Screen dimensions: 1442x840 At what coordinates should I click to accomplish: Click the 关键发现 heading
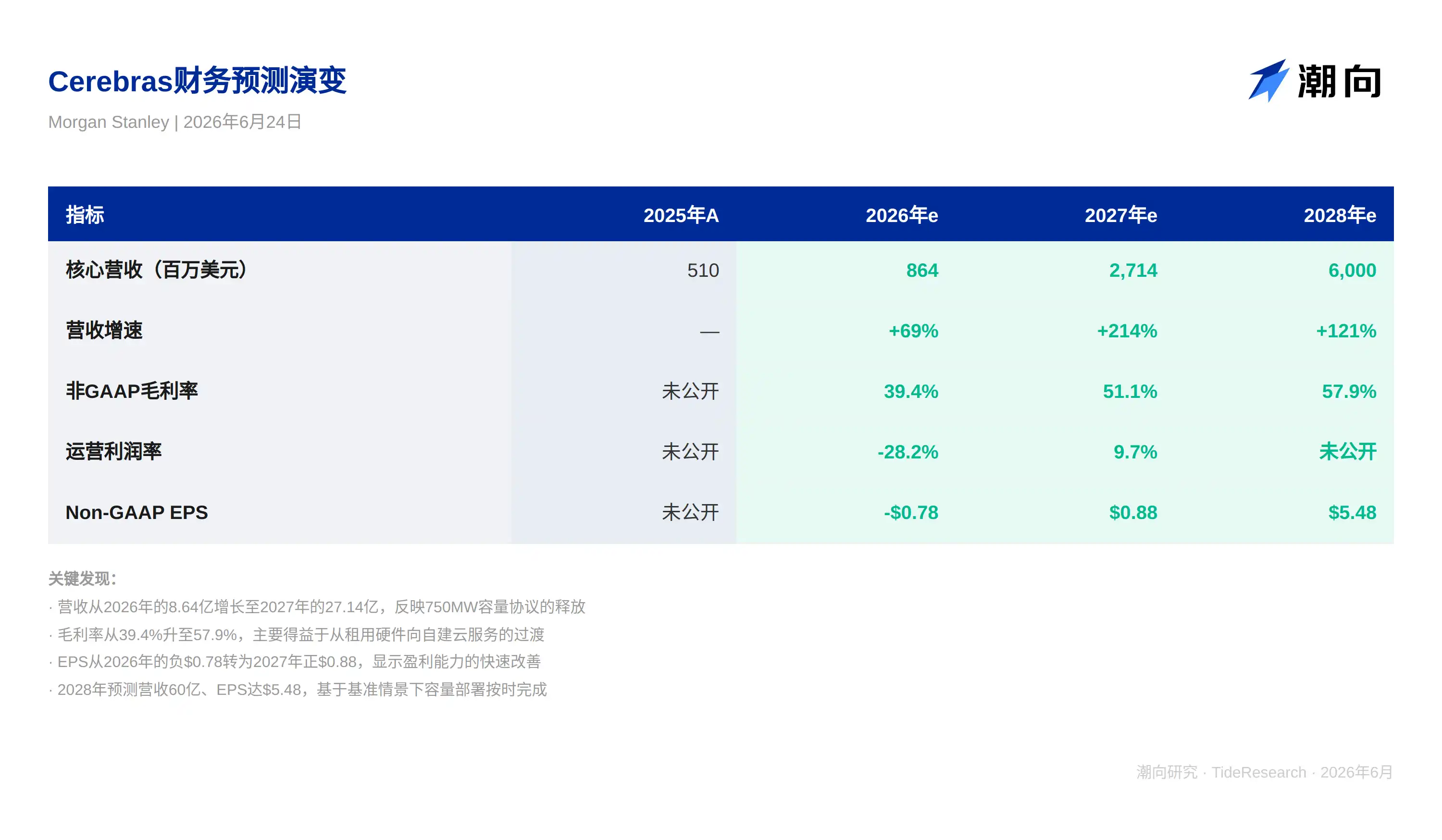coord(82,579)
